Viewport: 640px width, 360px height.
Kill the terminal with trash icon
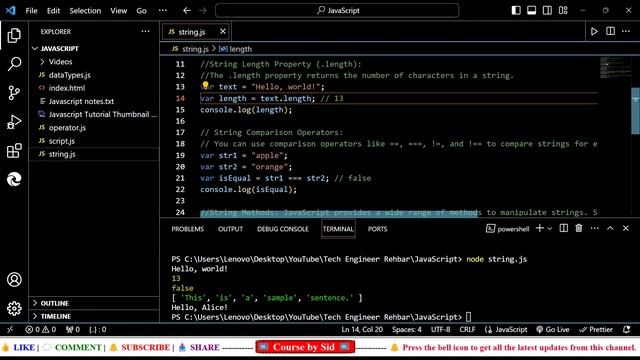coord(579,229)
